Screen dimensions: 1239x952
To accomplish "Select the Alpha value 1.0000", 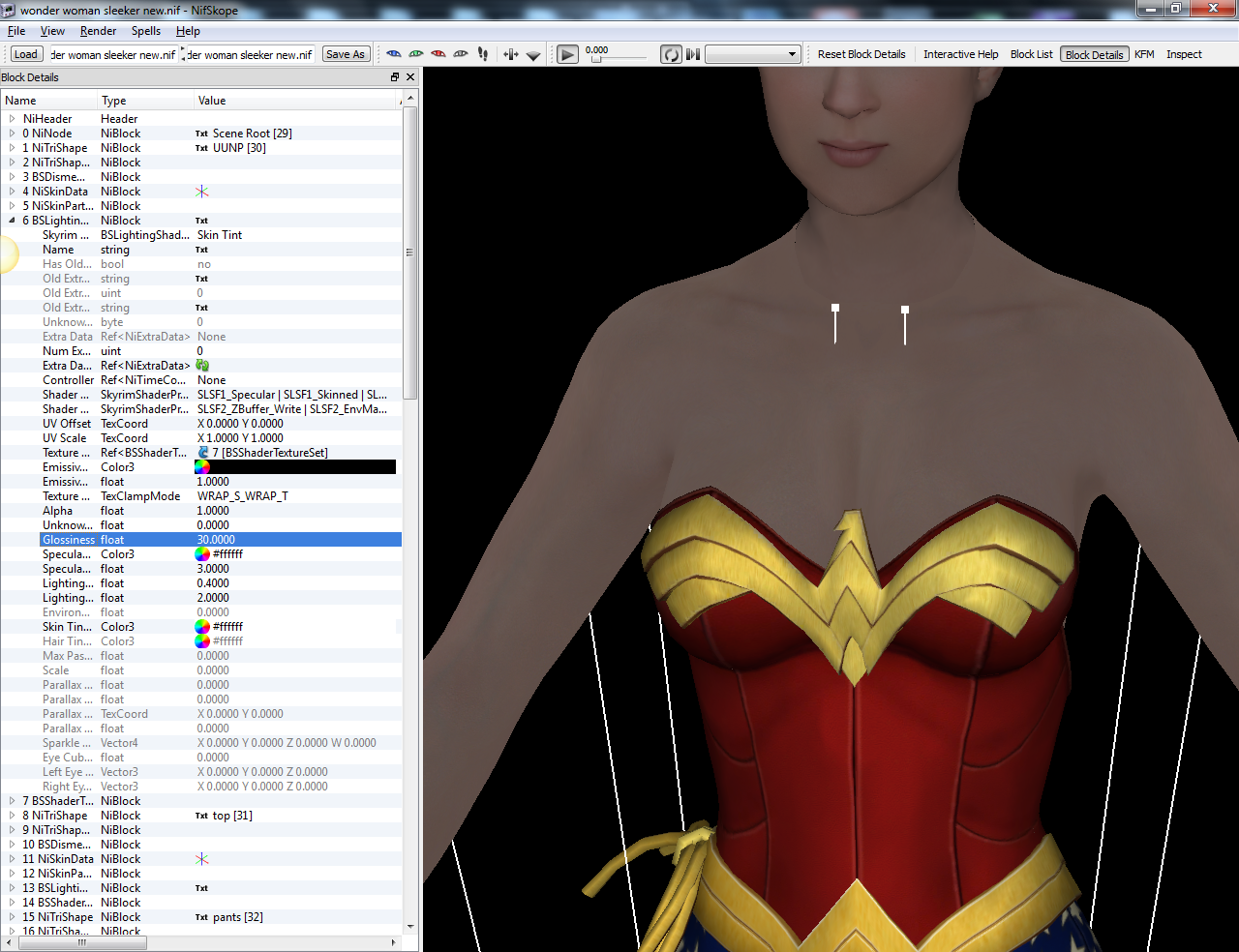I will [213, 511].
